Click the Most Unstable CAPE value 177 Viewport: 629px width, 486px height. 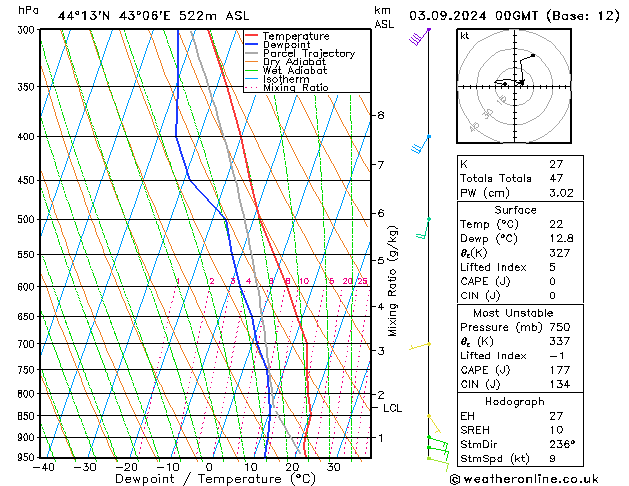(x=560, y=370)
